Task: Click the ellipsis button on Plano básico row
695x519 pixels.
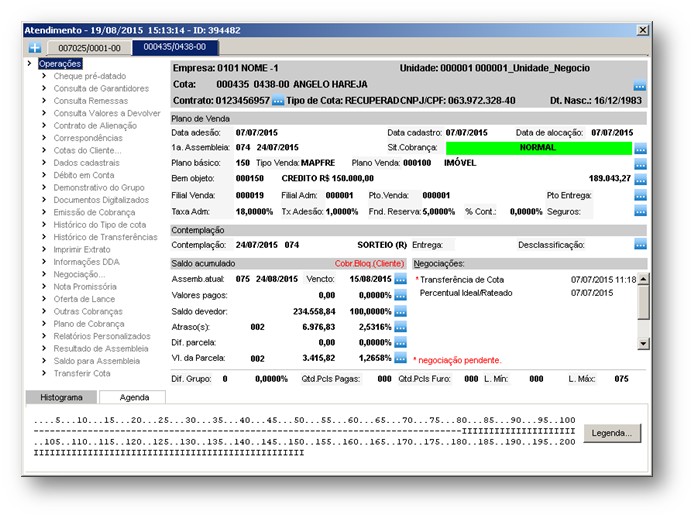Action: (x=640, y=164)
